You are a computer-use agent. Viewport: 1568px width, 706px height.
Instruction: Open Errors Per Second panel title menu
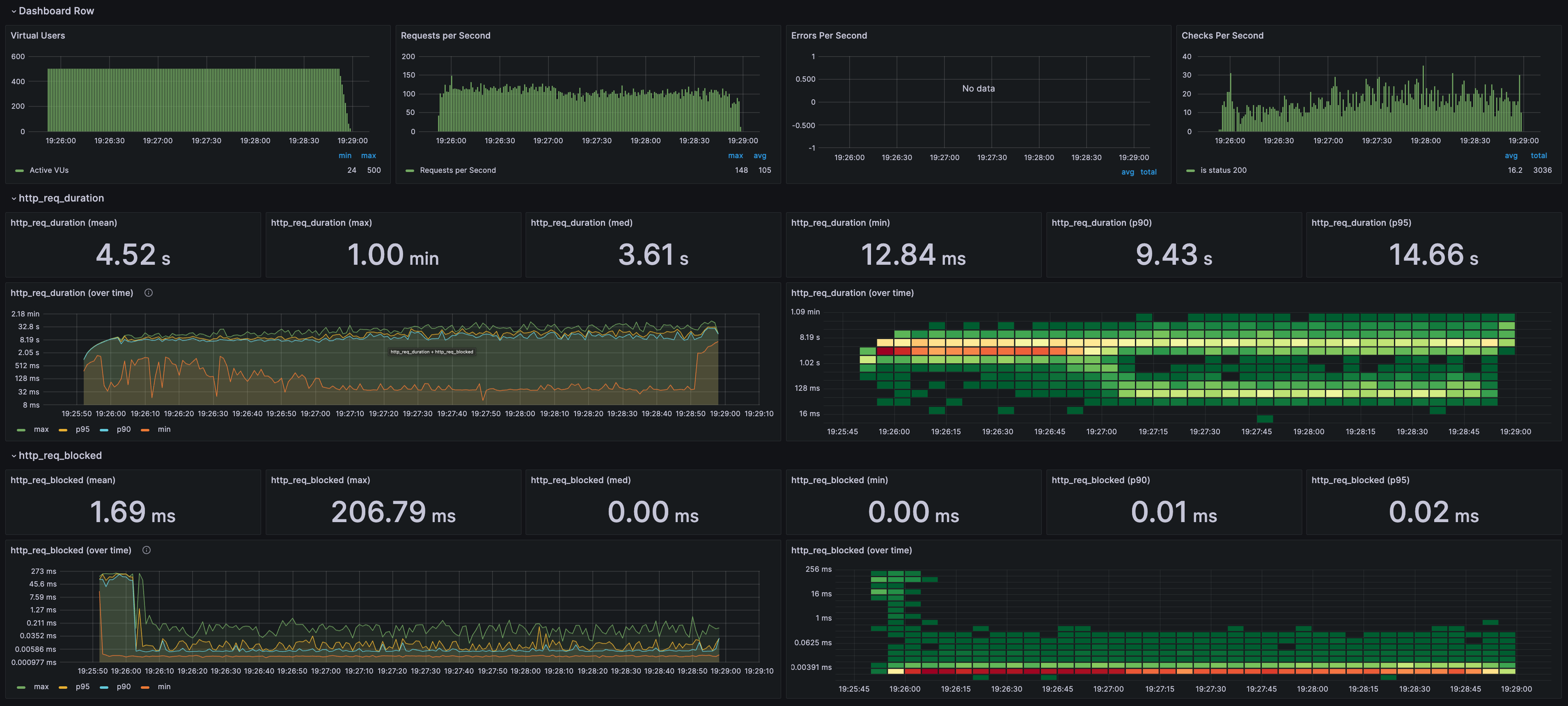point(828,35)
